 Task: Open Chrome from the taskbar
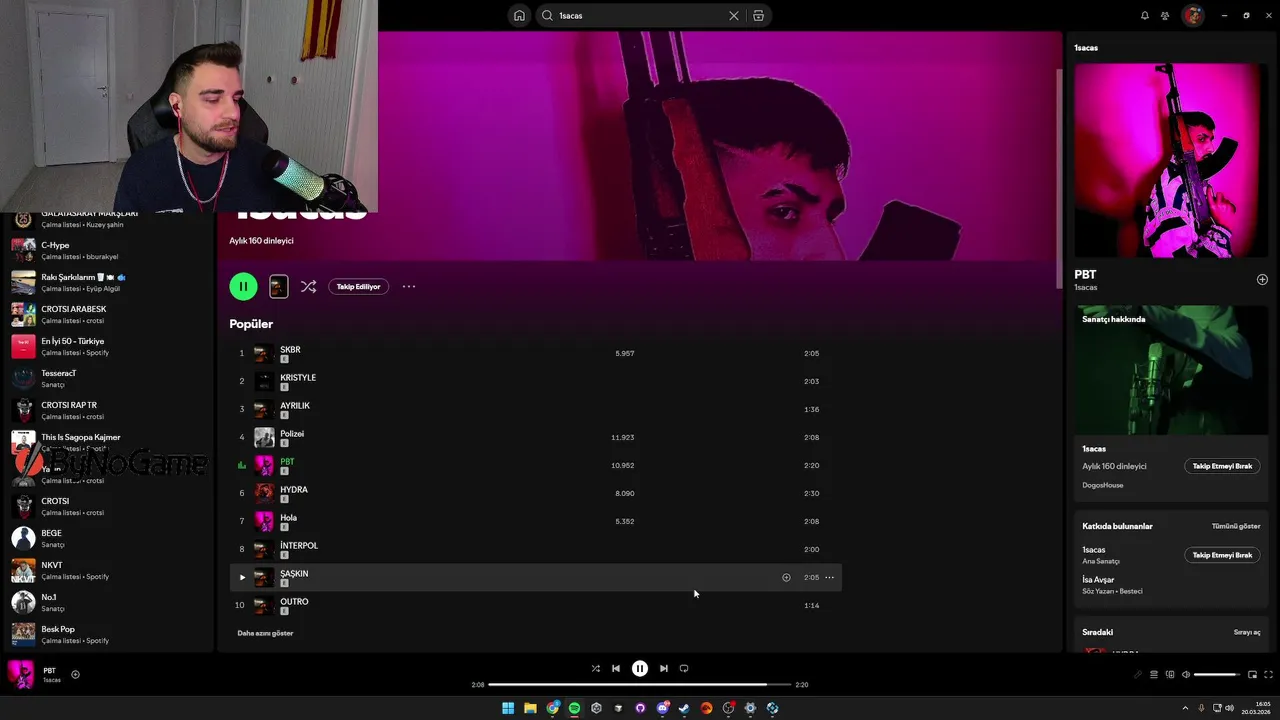coord(552,708)
